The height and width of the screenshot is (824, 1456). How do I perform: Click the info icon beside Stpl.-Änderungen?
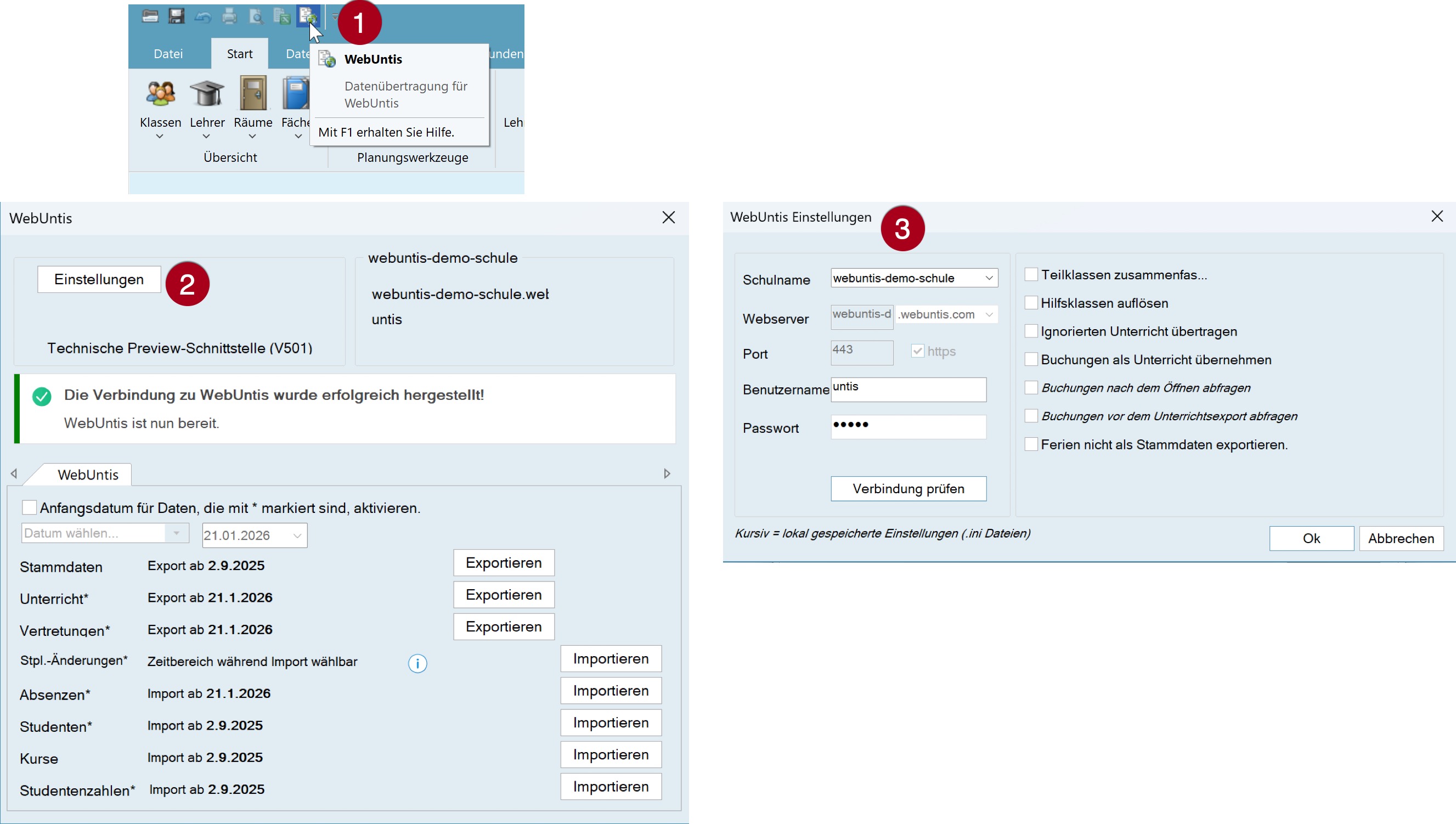417,663
